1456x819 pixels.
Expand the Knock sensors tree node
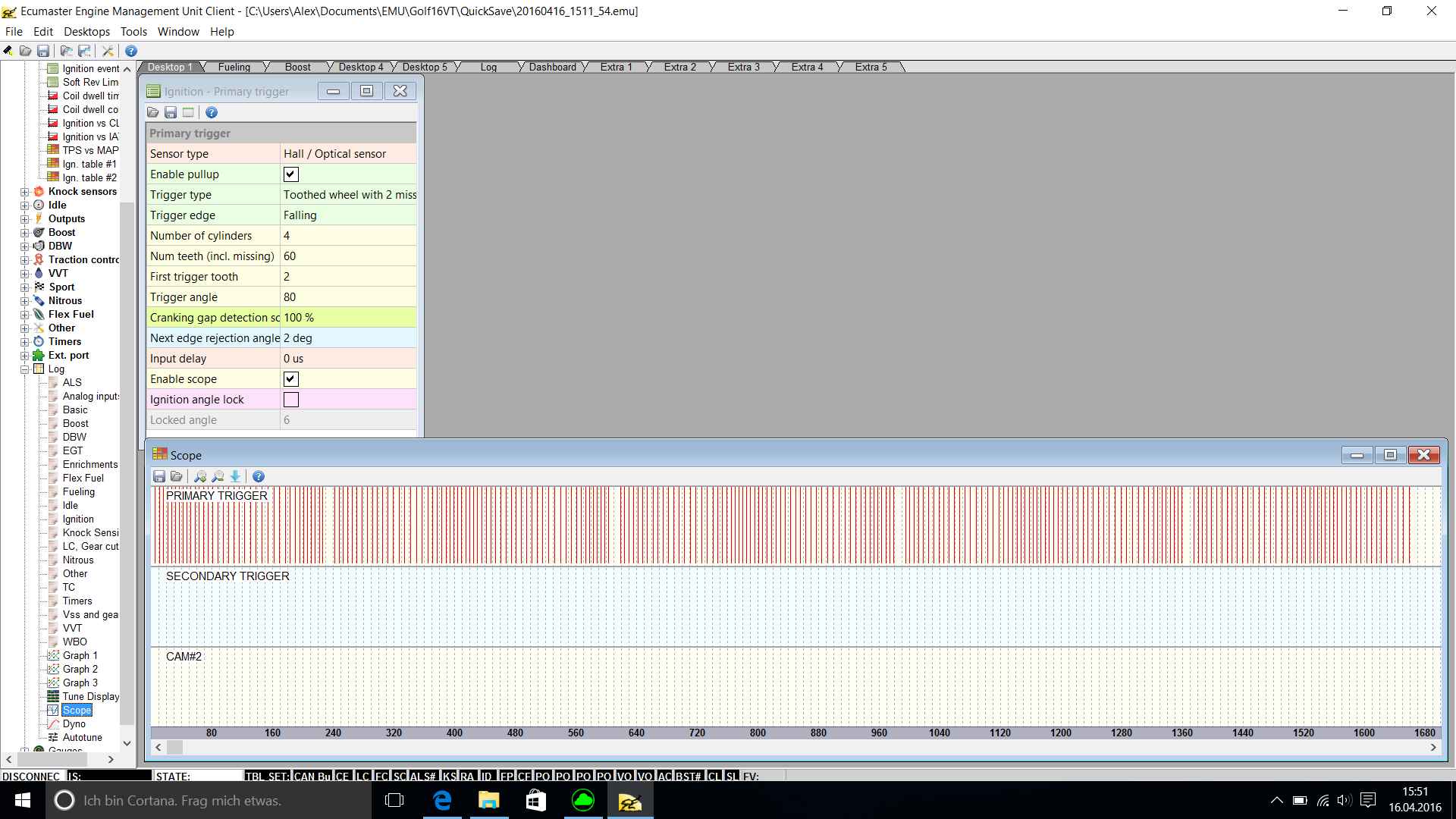point(25,192)
